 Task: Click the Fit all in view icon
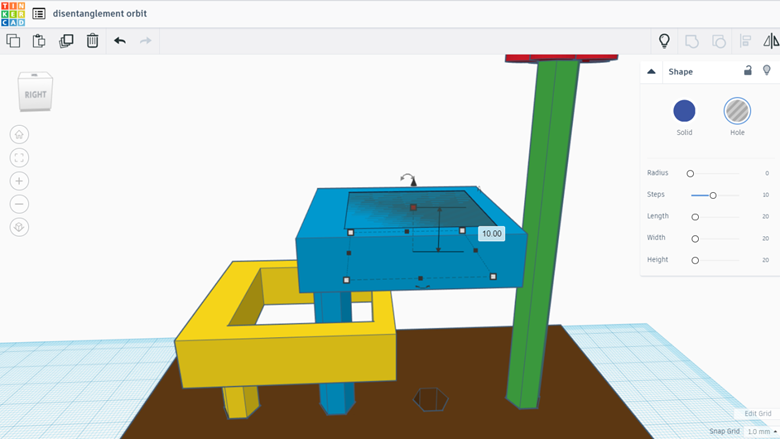click(x=19, y=158)
